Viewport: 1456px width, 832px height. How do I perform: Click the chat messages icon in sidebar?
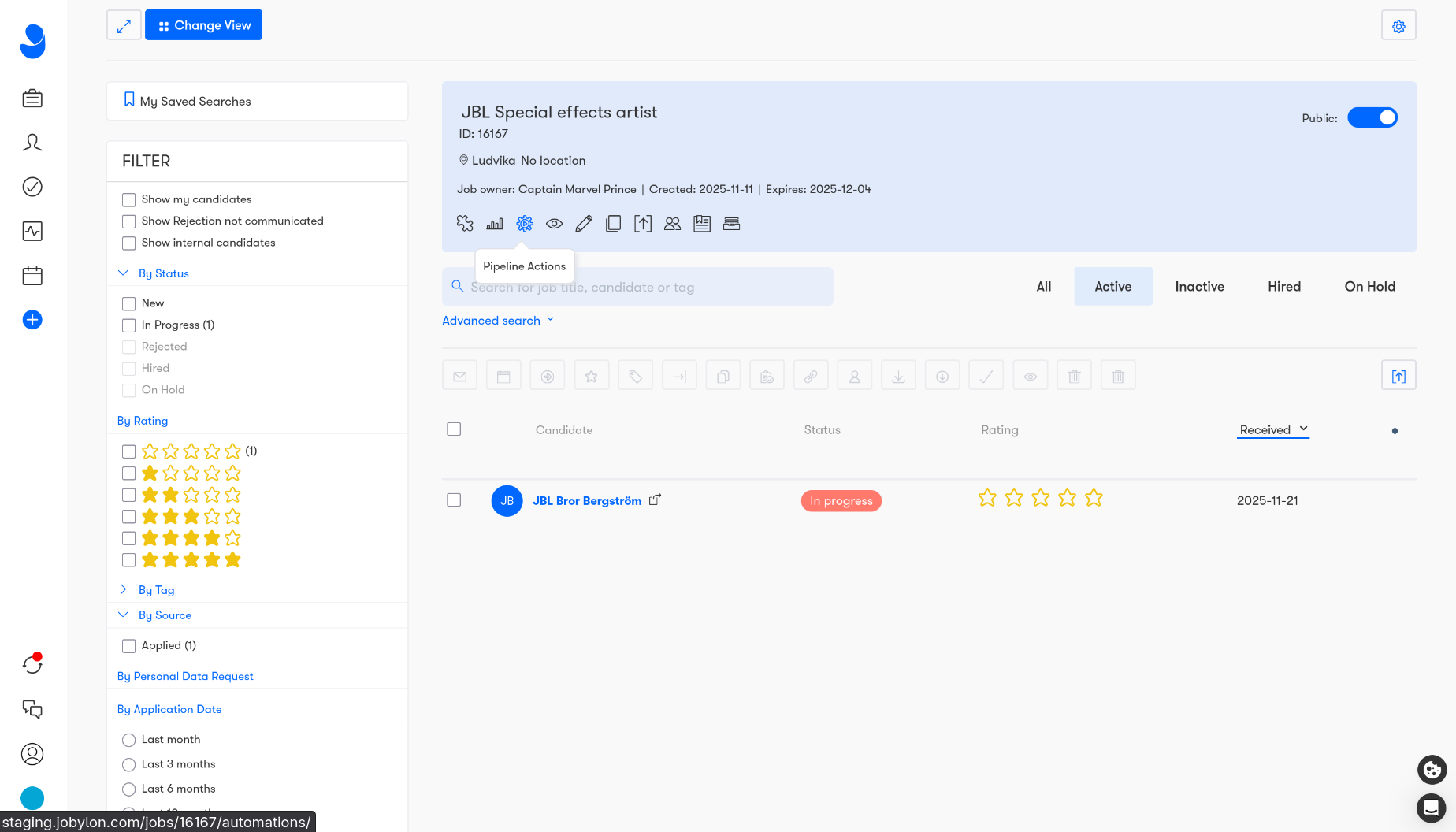click(32, 709)
